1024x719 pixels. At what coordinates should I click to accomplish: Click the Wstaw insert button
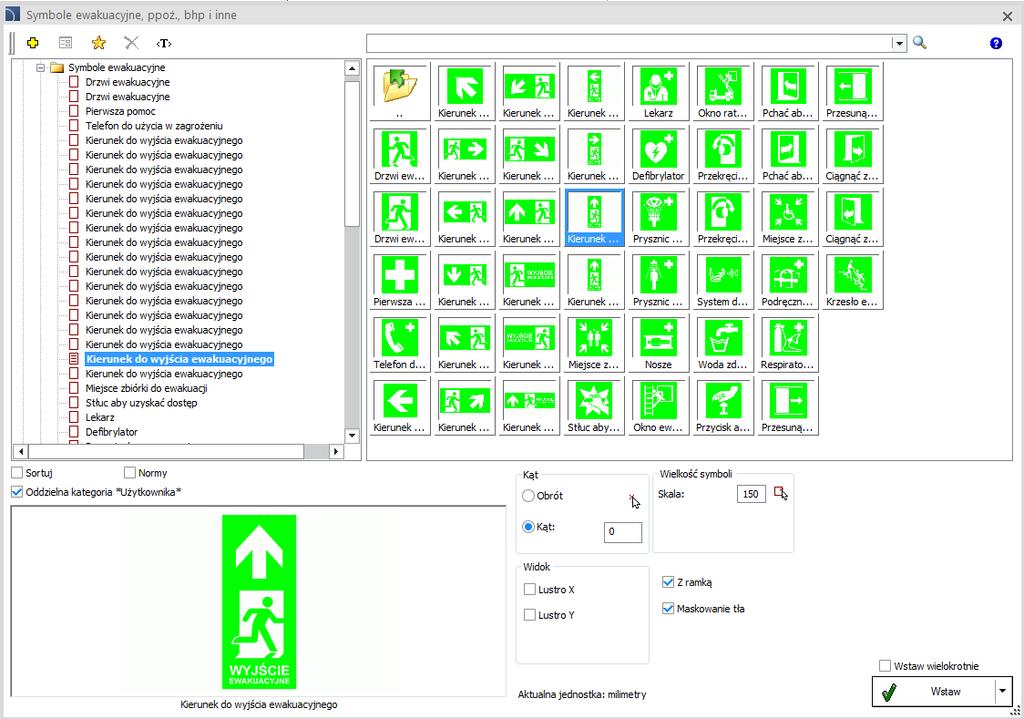934,691
